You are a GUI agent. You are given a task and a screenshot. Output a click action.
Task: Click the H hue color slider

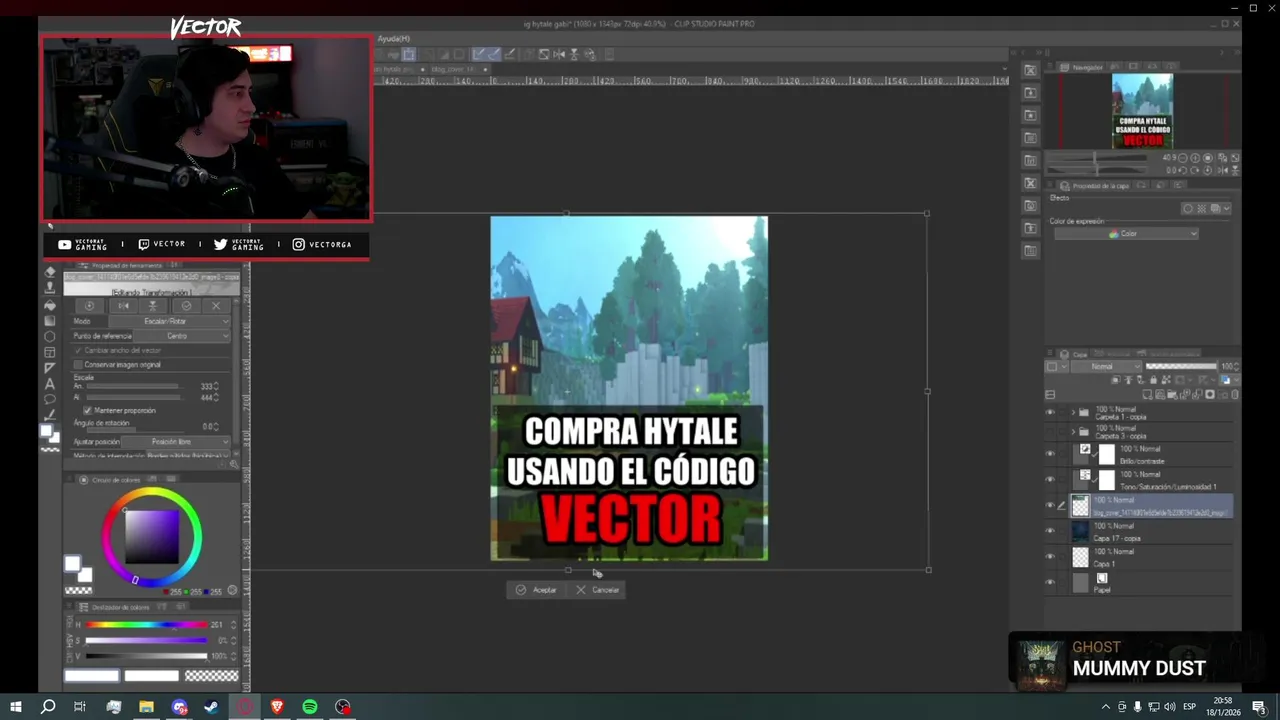click(x=147, y=625)
